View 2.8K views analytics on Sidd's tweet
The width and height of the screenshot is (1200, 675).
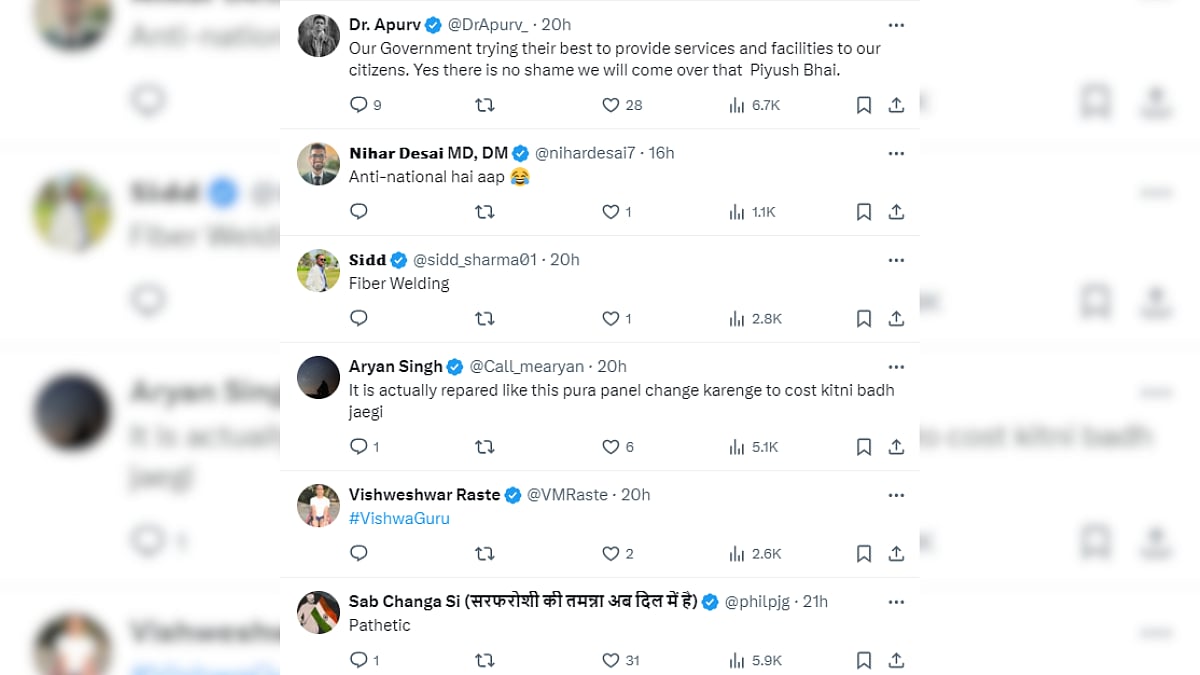[755, 319]
